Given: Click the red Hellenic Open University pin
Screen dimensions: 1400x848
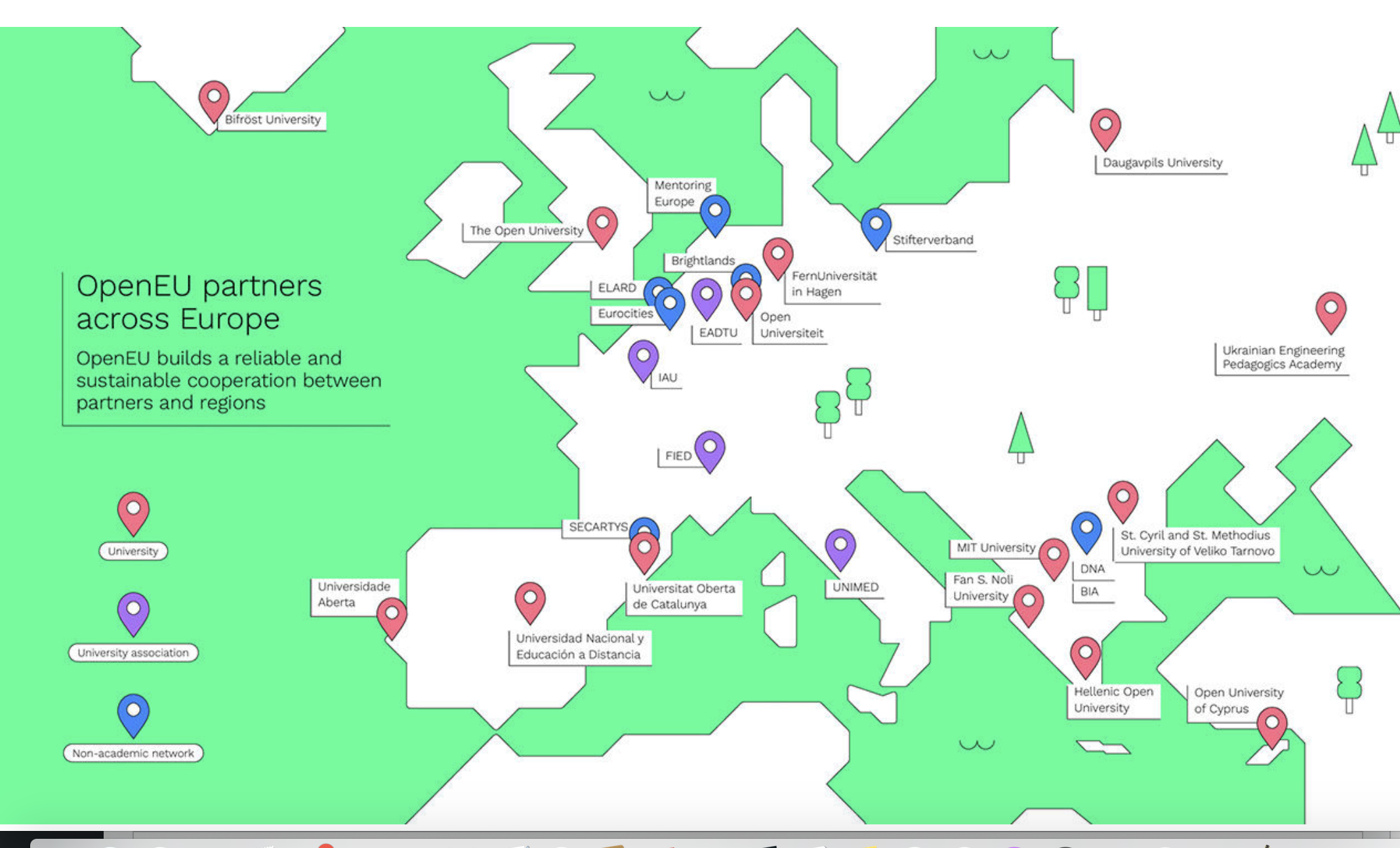Looking at the screenshot, I should [x=1086, y=657].
